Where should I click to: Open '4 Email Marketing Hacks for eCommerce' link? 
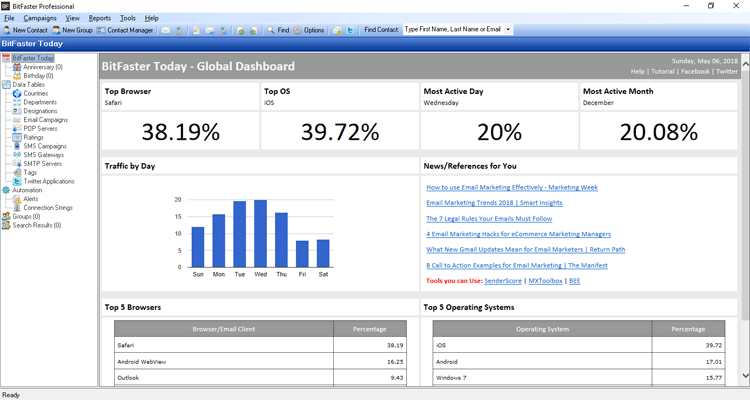pyautogui.click(x=518, y=234)
